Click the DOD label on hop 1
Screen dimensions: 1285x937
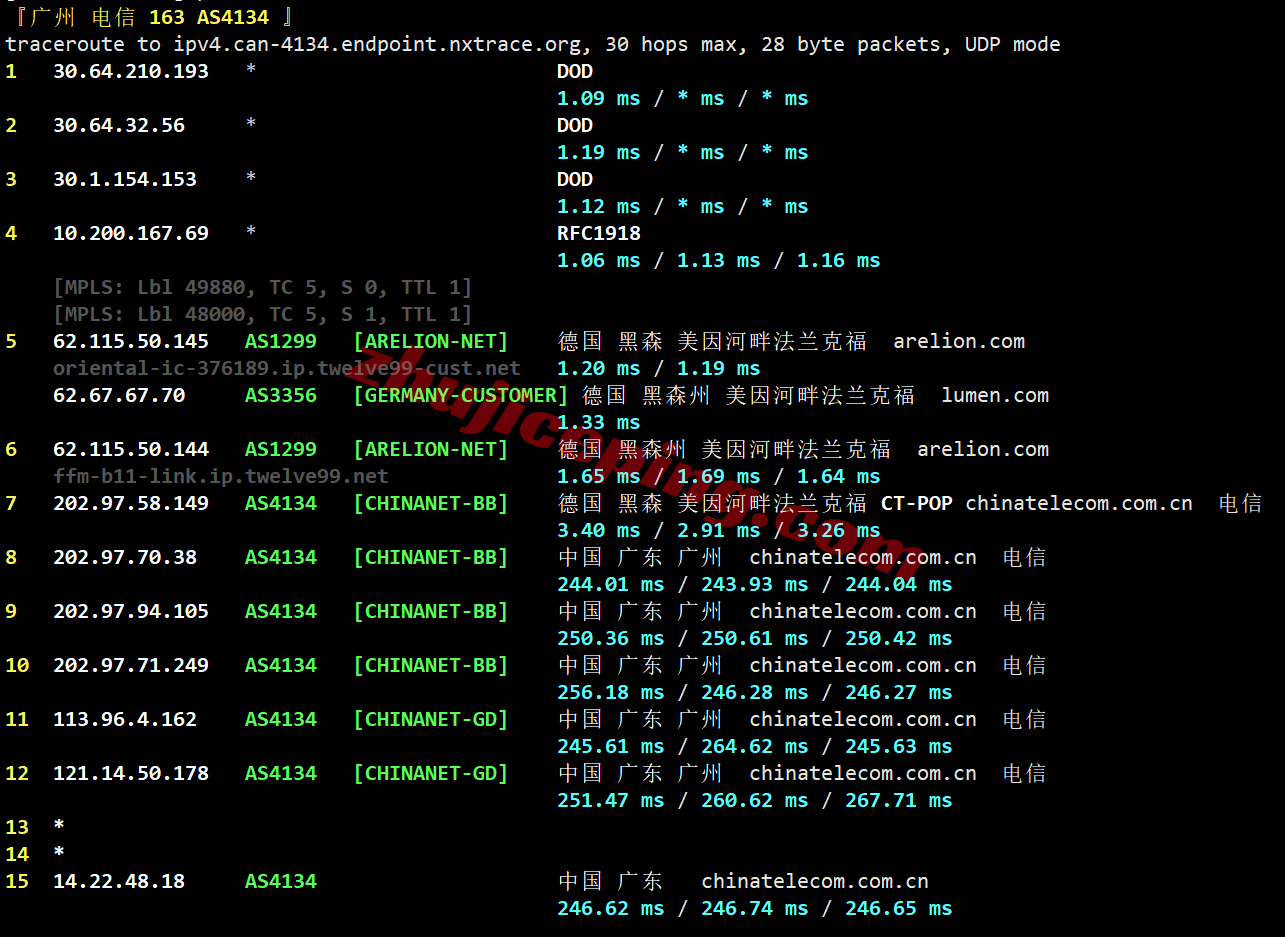[x=575, y=71]
